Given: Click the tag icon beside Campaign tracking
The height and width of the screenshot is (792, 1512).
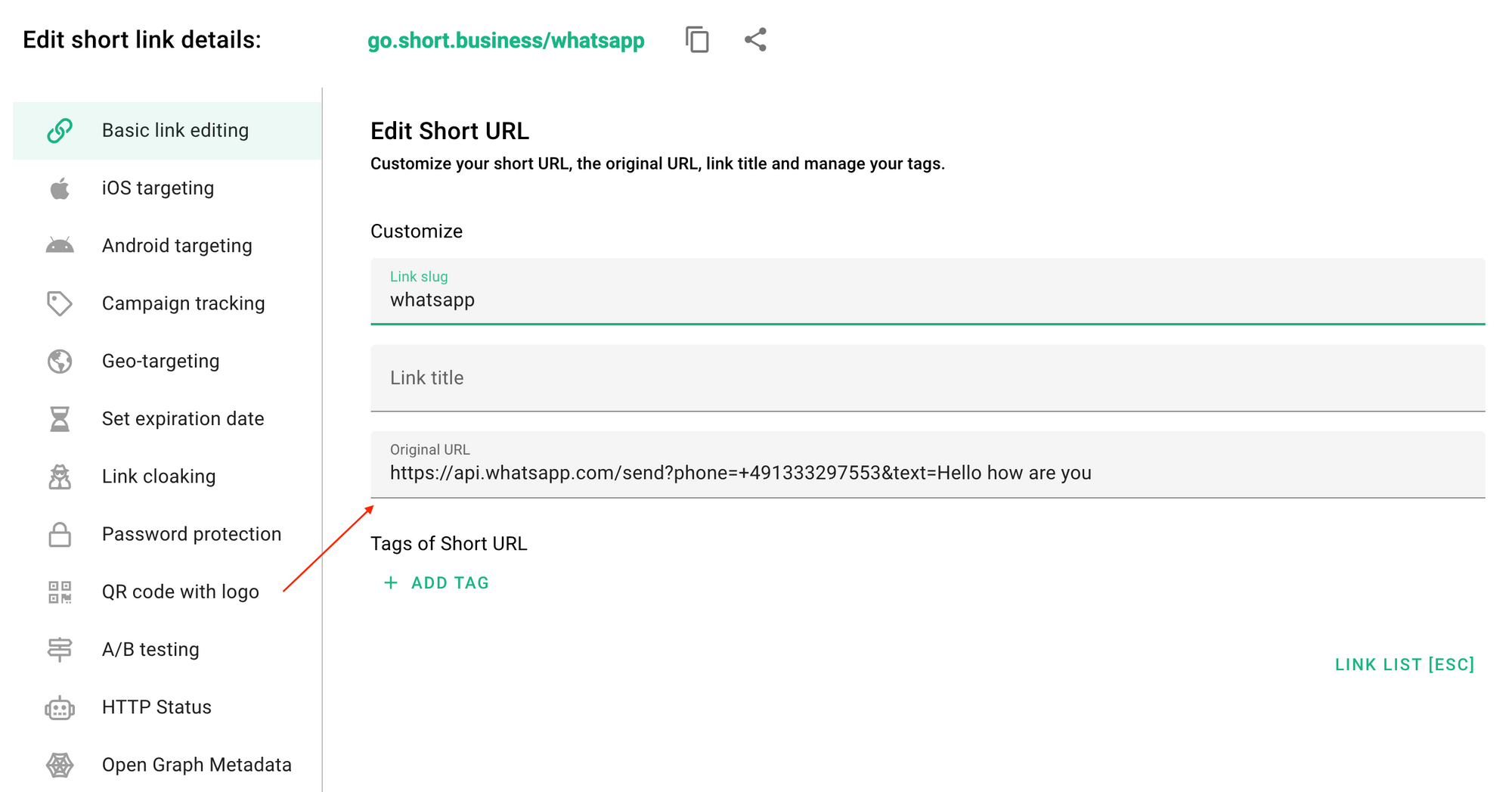Looking at the screenshot, I should click(x=60, y=303).
